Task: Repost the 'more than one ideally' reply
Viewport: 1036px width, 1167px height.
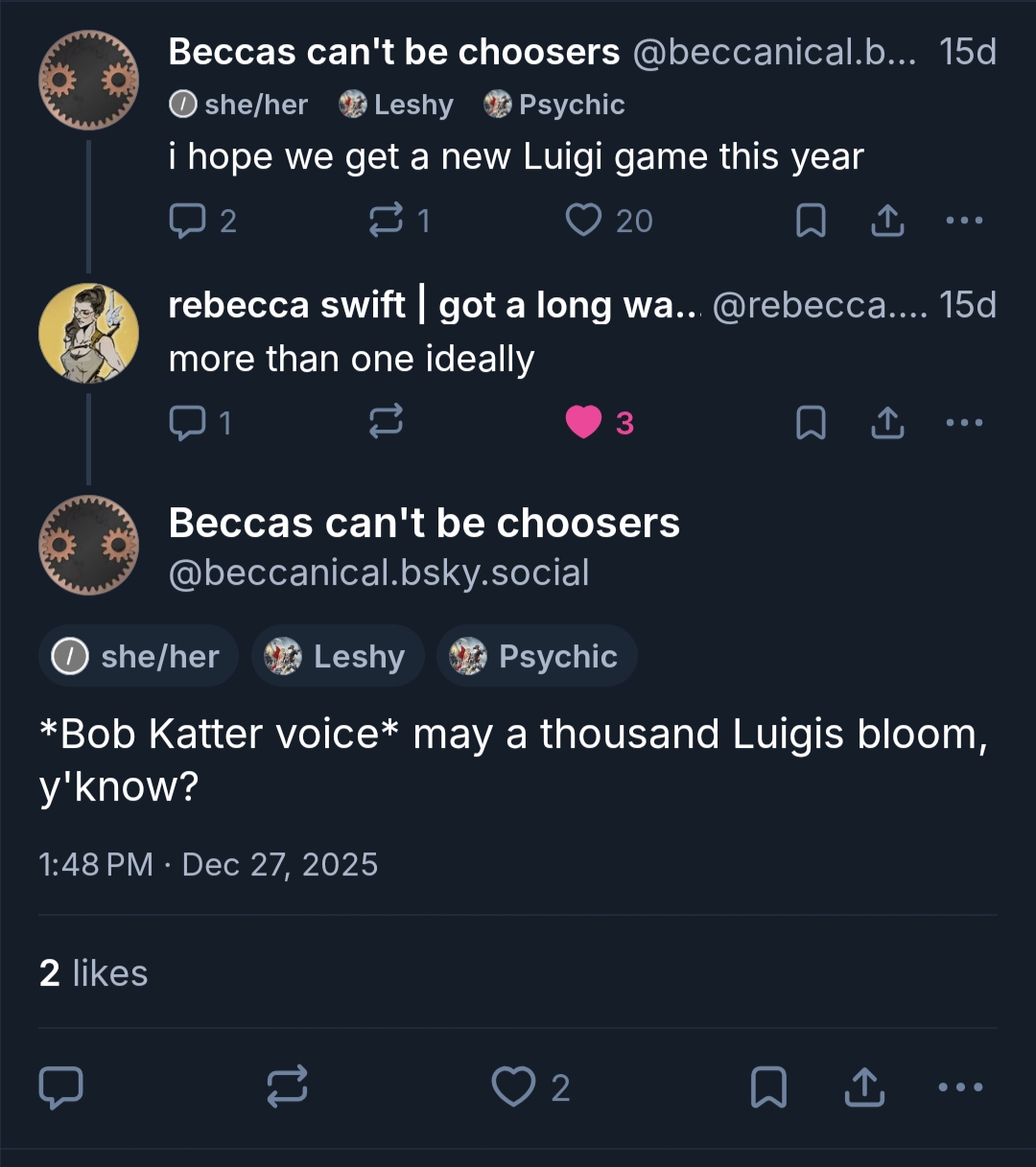Action: (387, 422)
